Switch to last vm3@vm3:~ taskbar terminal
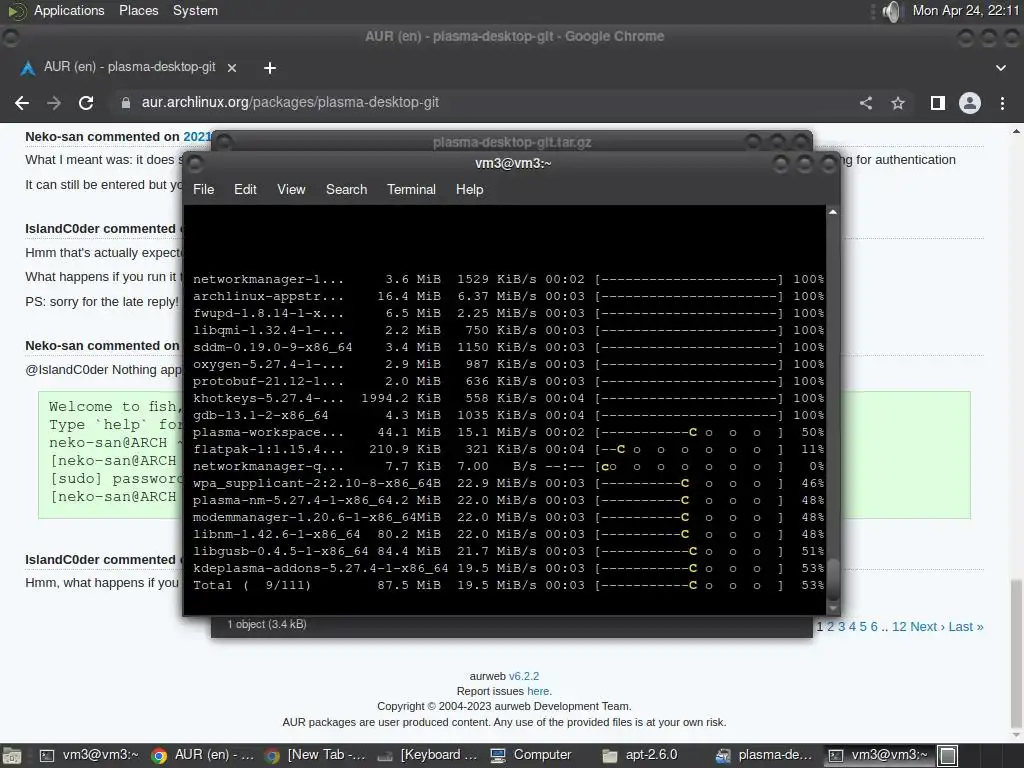 (880, 756)
